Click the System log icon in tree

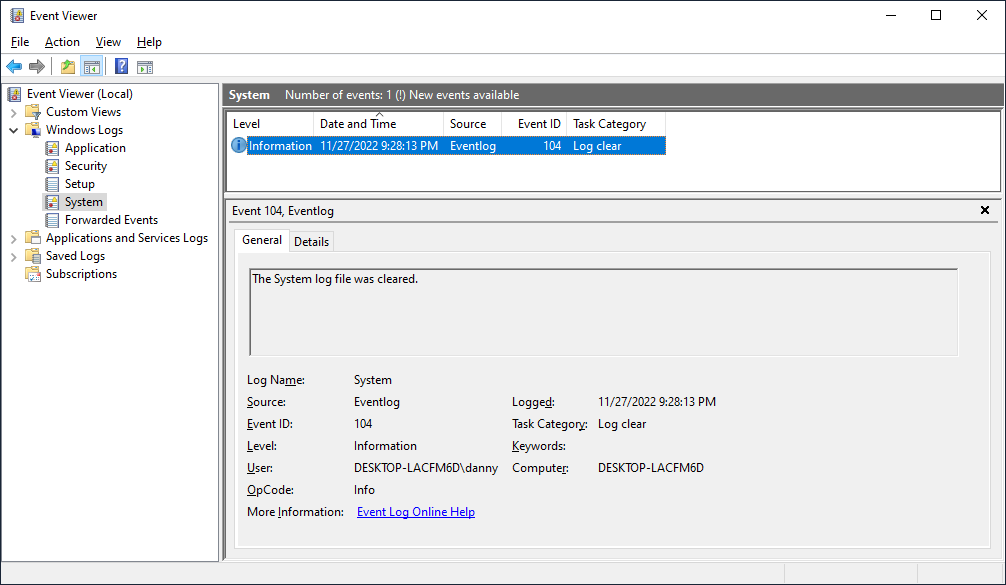coord(52,202)
